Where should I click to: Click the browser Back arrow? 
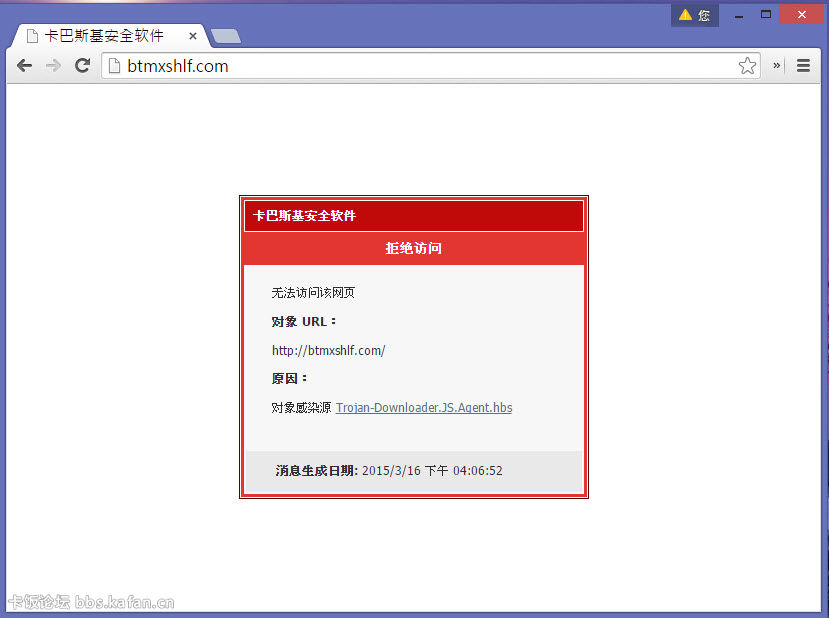pos(25,66)
